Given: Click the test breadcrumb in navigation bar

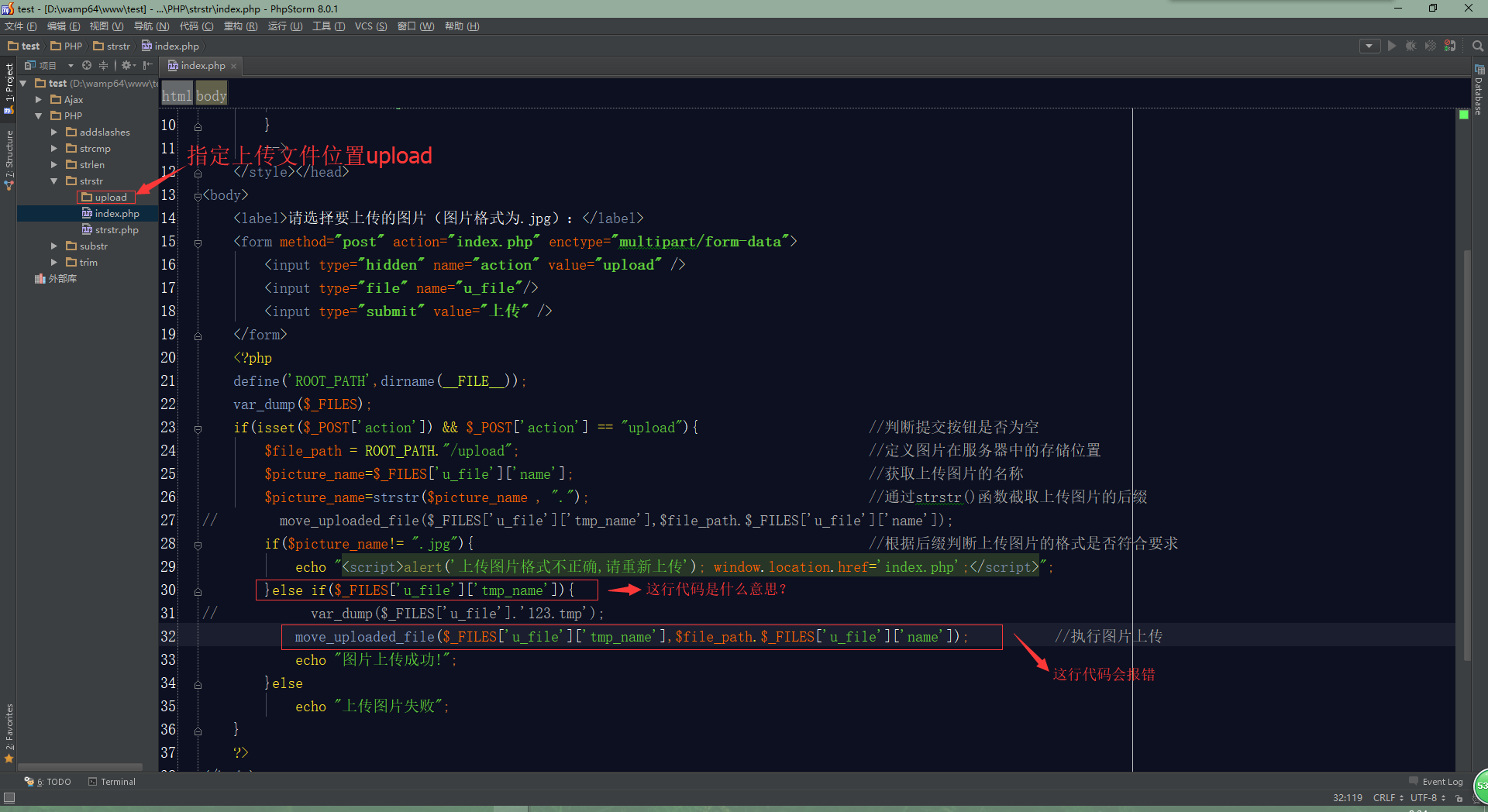Looking at the screenshot, I should 24,46.
